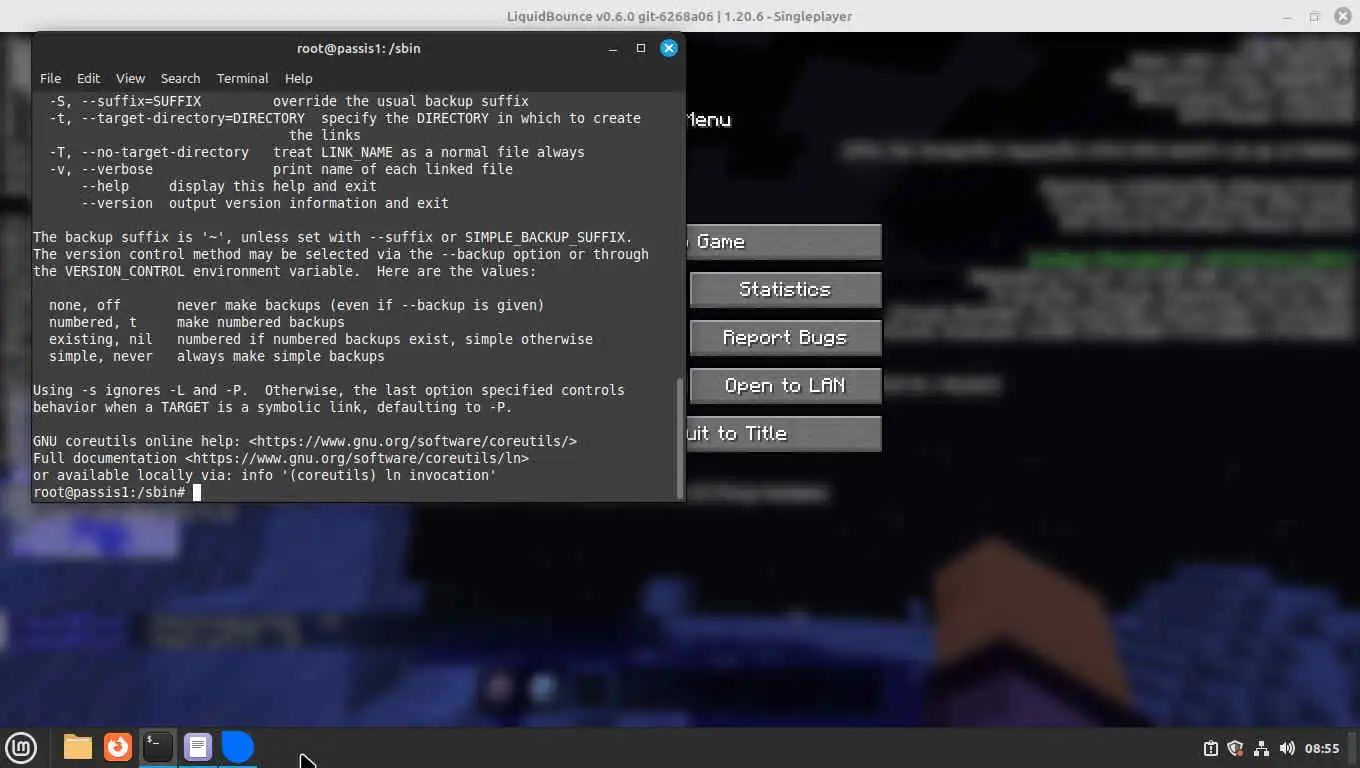This screenshot has height=768, width=1360.
Task: Click the terminal vertical scrollbar
Action: click(x=681, y=438)
